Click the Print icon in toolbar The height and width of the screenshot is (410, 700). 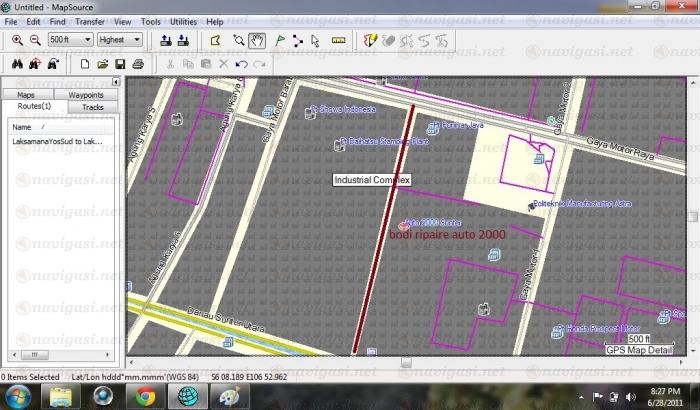point(138,64)
